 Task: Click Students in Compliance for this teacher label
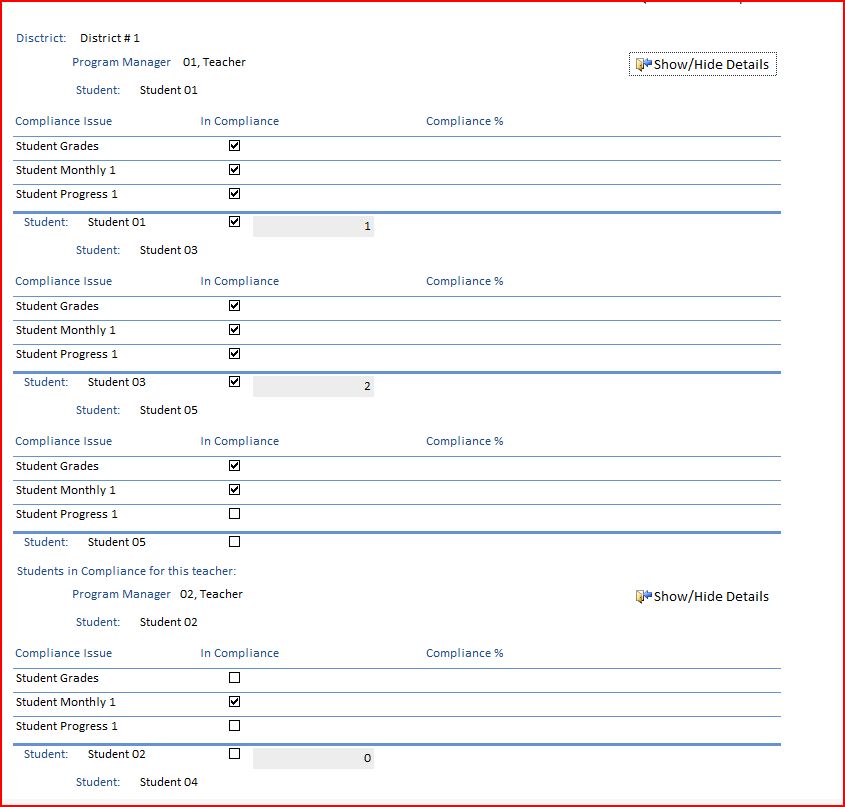point(126,571)
